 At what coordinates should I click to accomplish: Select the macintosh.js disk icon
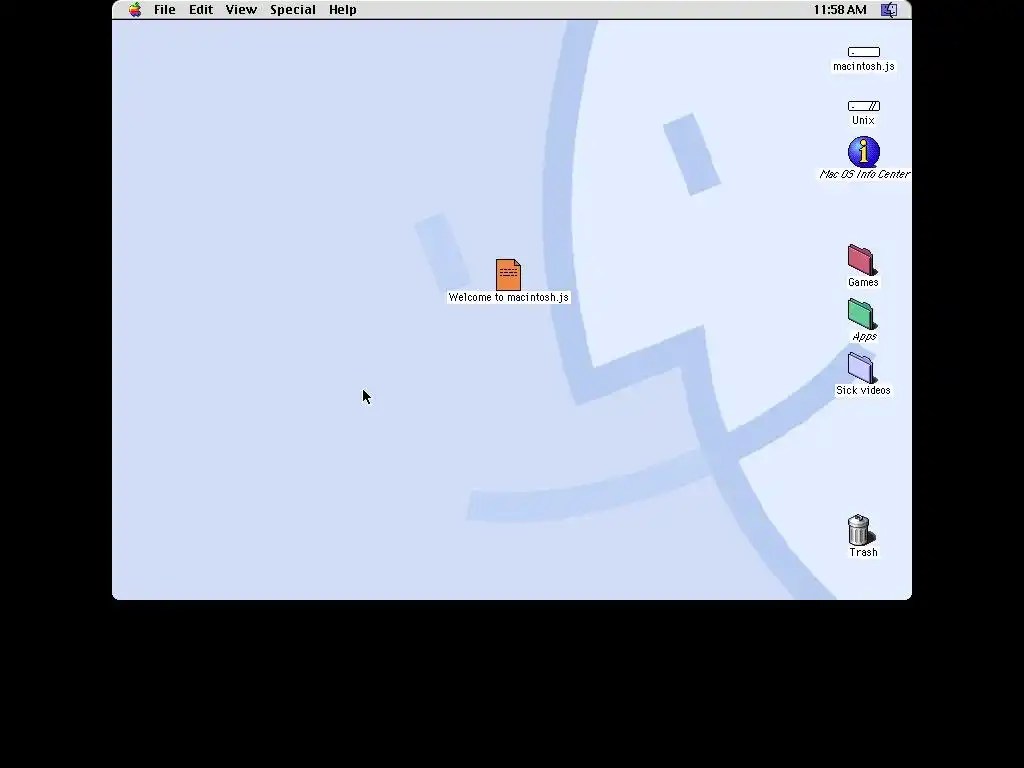tap(863, 52)
